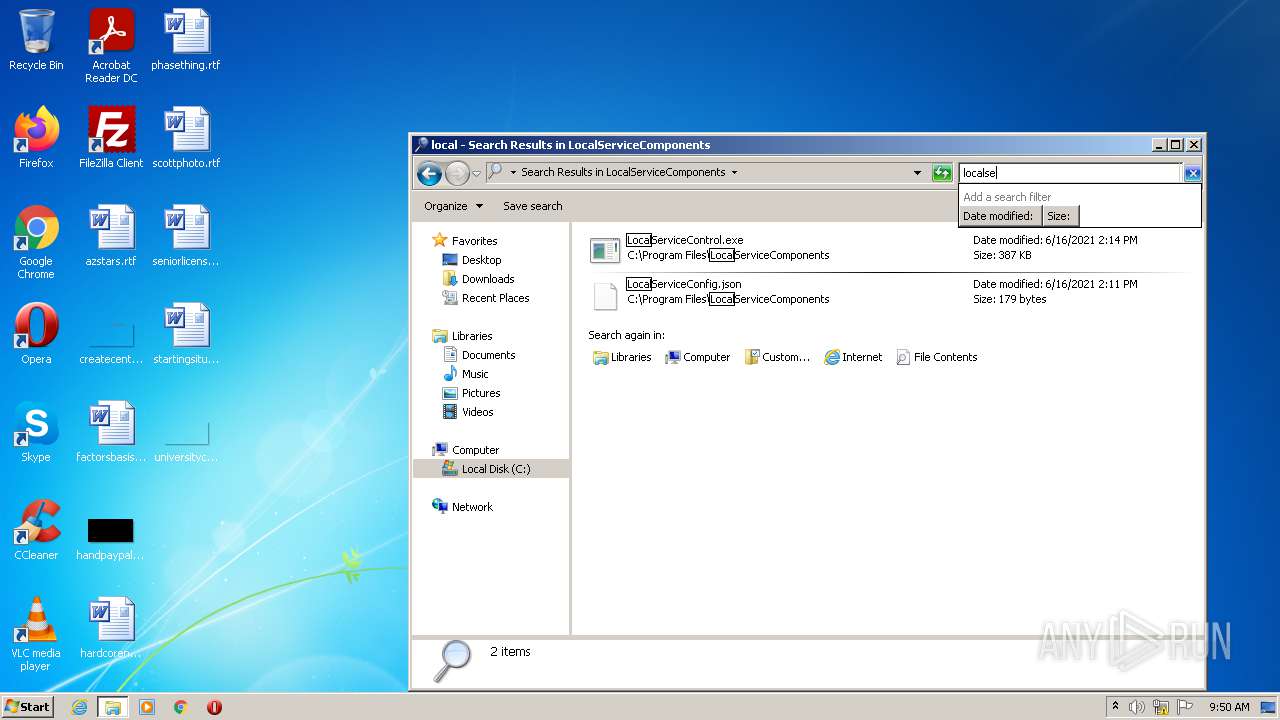Select CCleaner desktop shortcut

[x=36, y=530]
